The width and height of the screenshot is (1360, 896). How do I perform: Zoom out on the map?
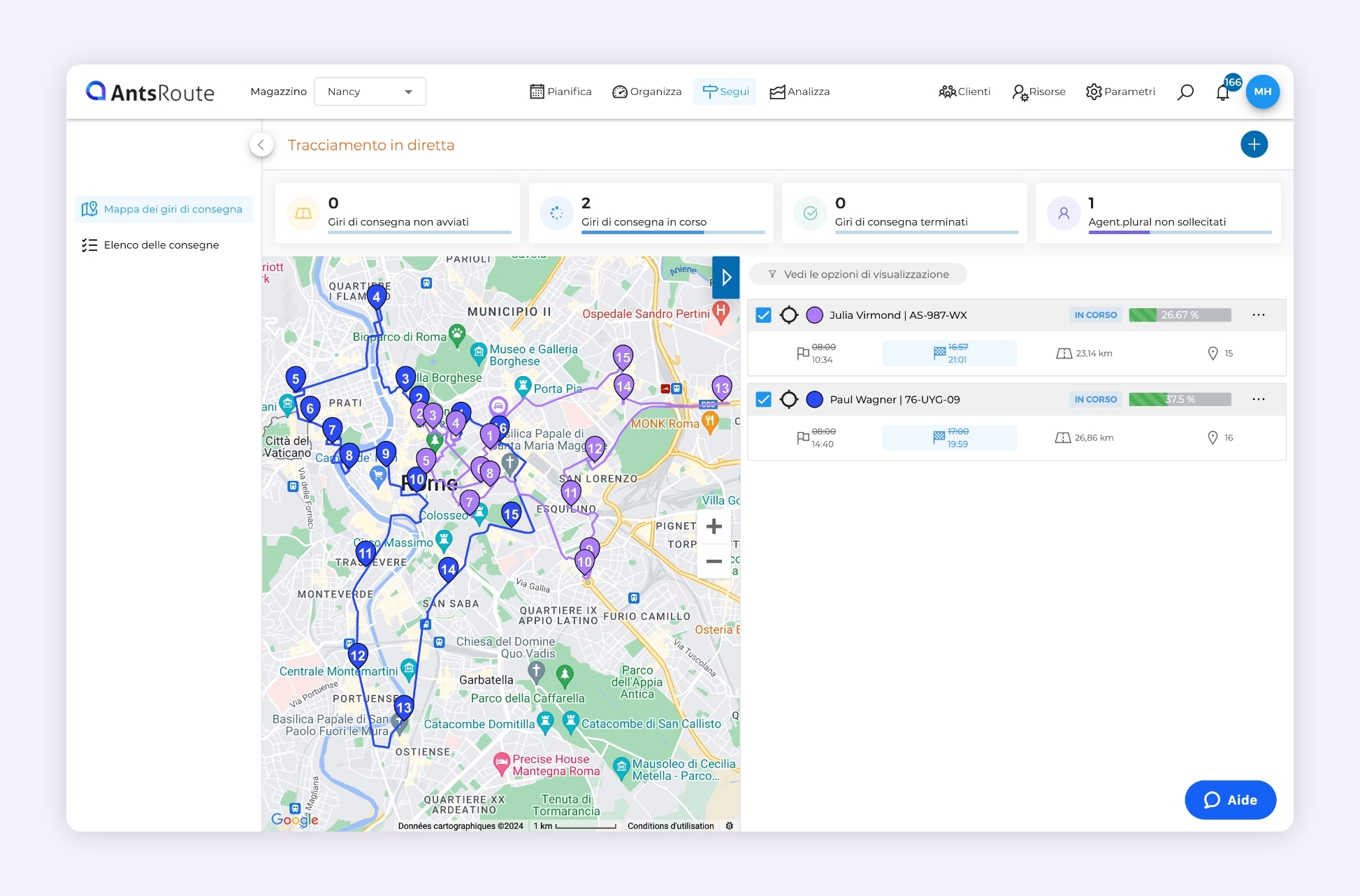tap(714, 561)
